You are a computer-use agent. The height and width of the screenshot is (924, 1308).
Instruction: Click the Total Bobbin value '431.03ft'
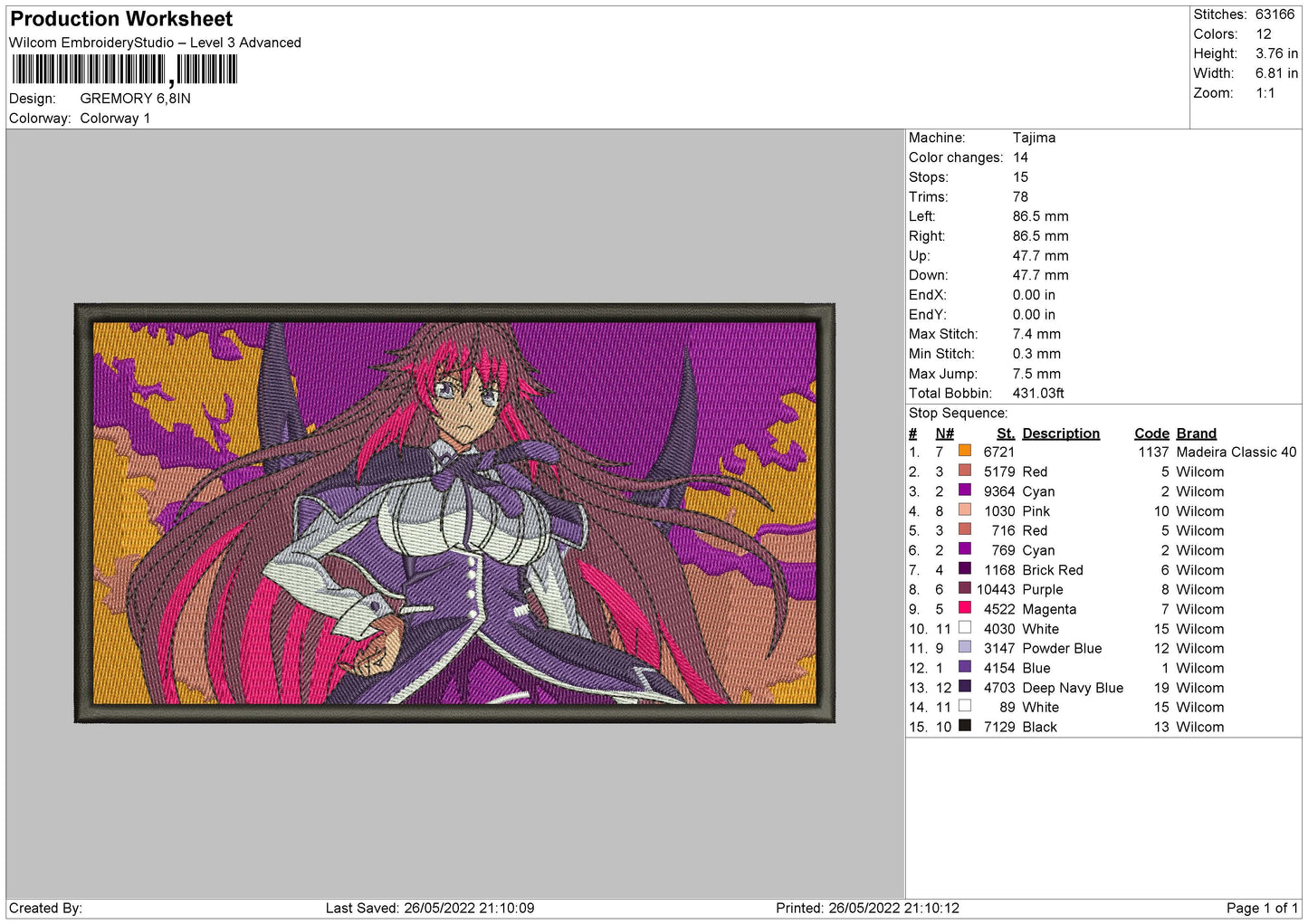click(1038, 394)
